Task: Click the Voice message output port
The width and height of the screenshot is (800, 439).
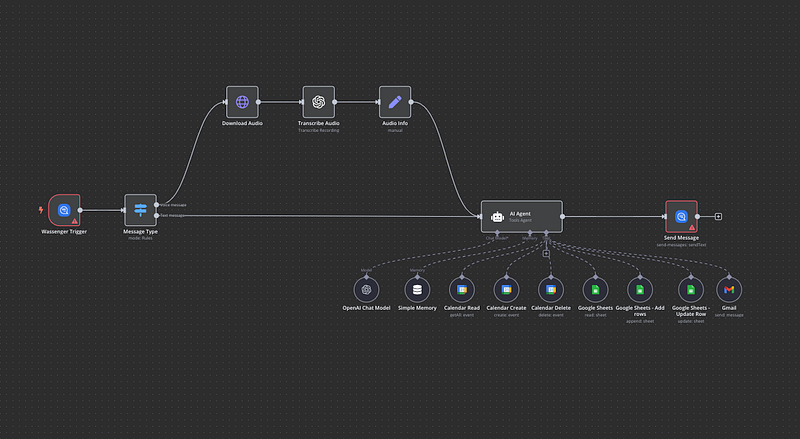Action: coord(158,204)
